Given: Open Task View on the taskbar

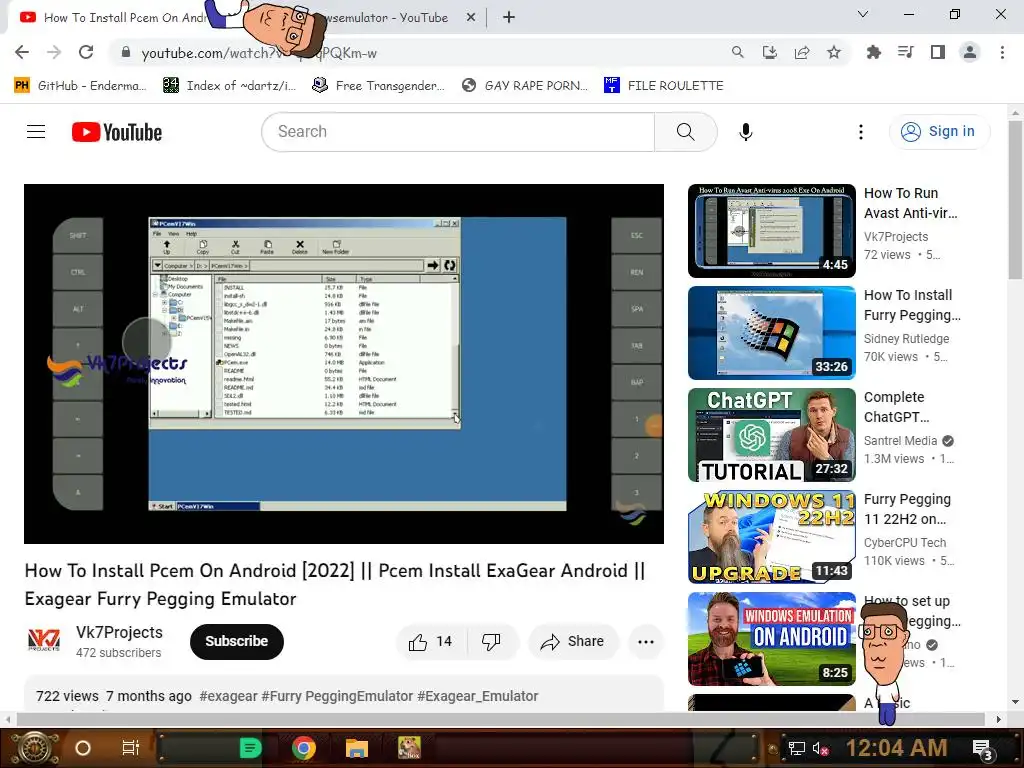Looking at the screenshot, I should point(131,748).
